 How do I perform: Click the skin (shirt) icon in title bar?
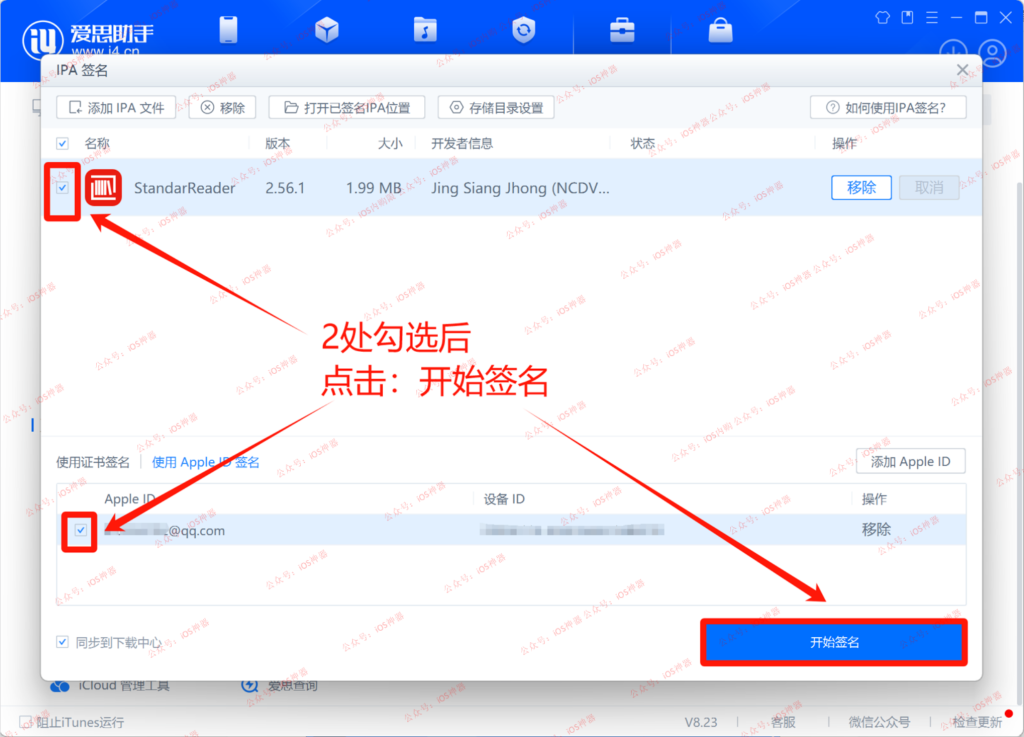(x=882, y=18)
